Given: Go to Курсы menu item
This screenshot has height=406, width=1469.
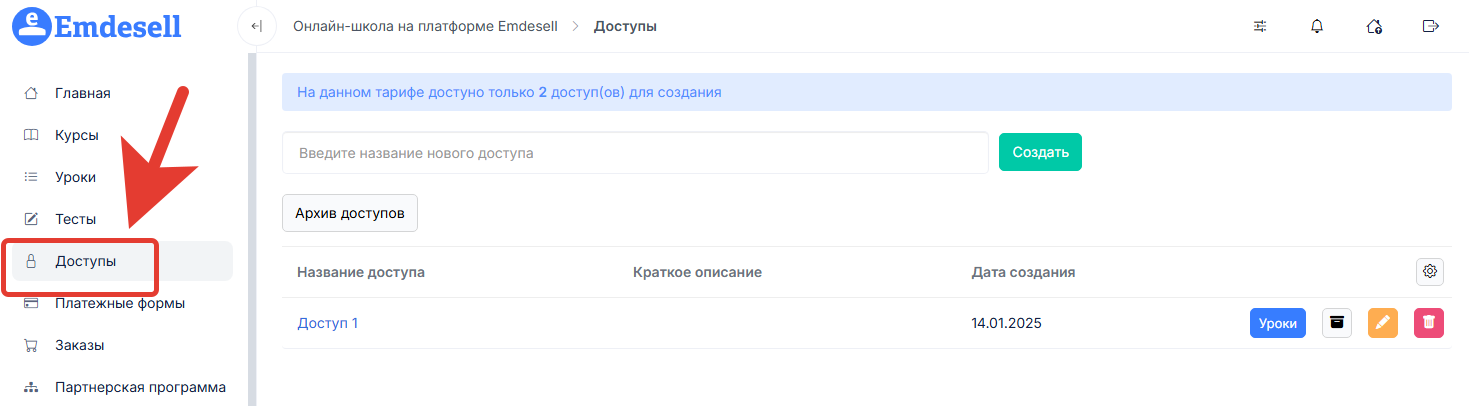Looking at the screenshot, I should (x=76, y=135).
